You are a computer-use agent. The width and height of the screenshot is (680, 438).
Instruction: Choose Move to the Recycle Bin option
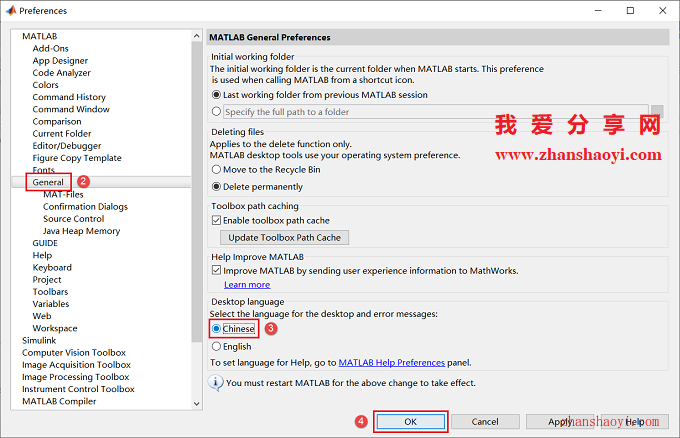[216, 170]
